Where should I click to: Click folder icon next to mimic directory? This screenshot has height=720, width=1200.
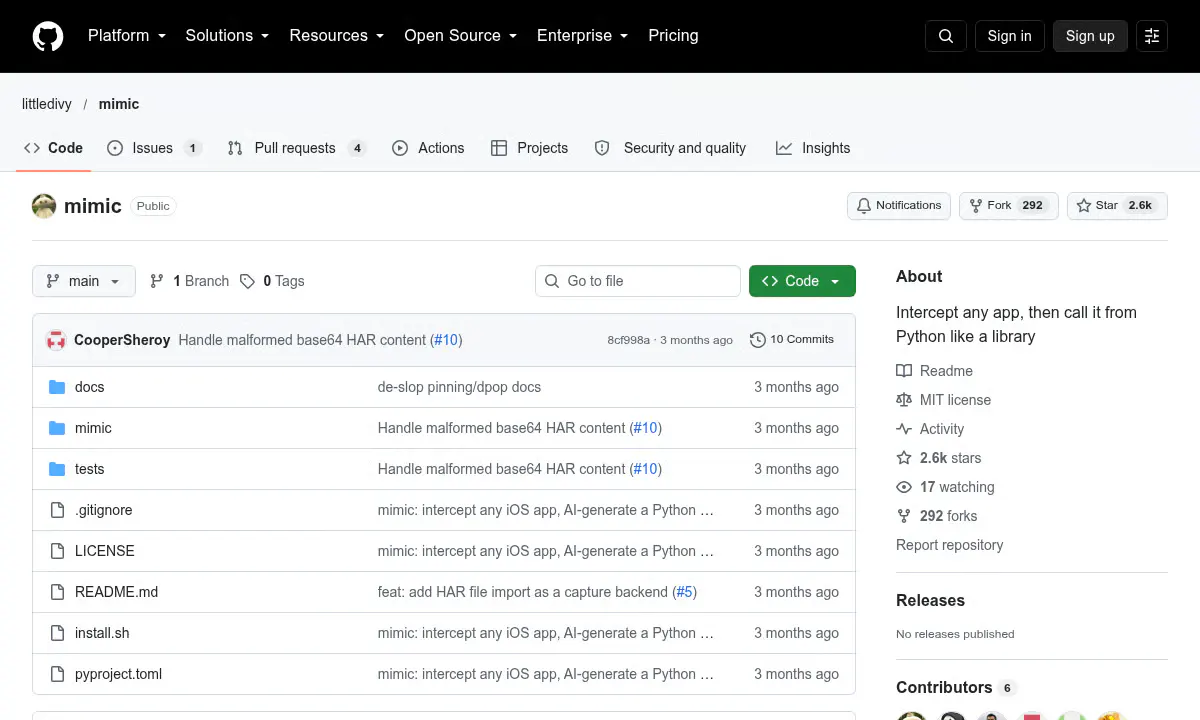57,428
